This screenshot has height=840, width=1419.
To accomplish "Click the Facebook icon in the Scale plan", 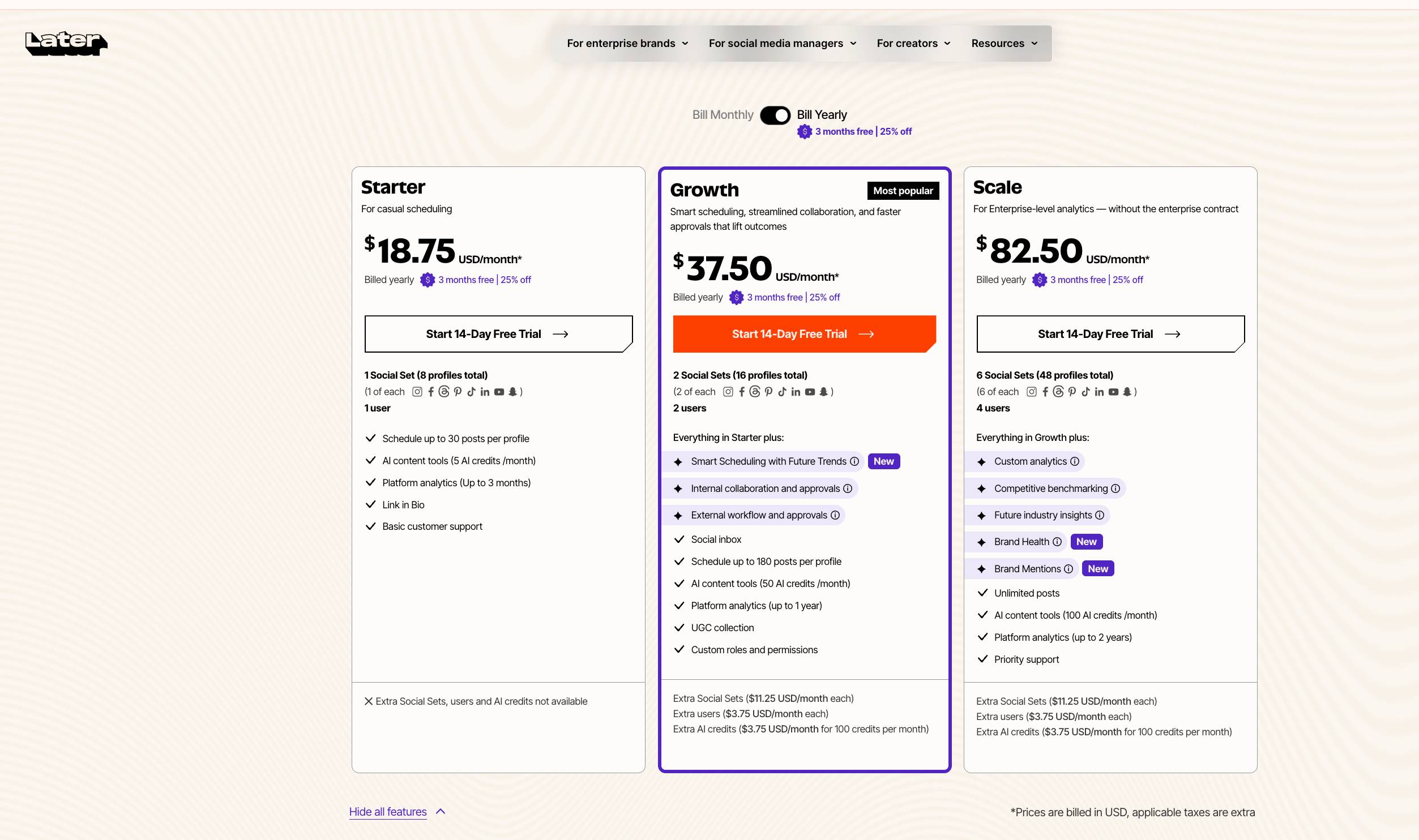I will click(x=1045, y=392).
